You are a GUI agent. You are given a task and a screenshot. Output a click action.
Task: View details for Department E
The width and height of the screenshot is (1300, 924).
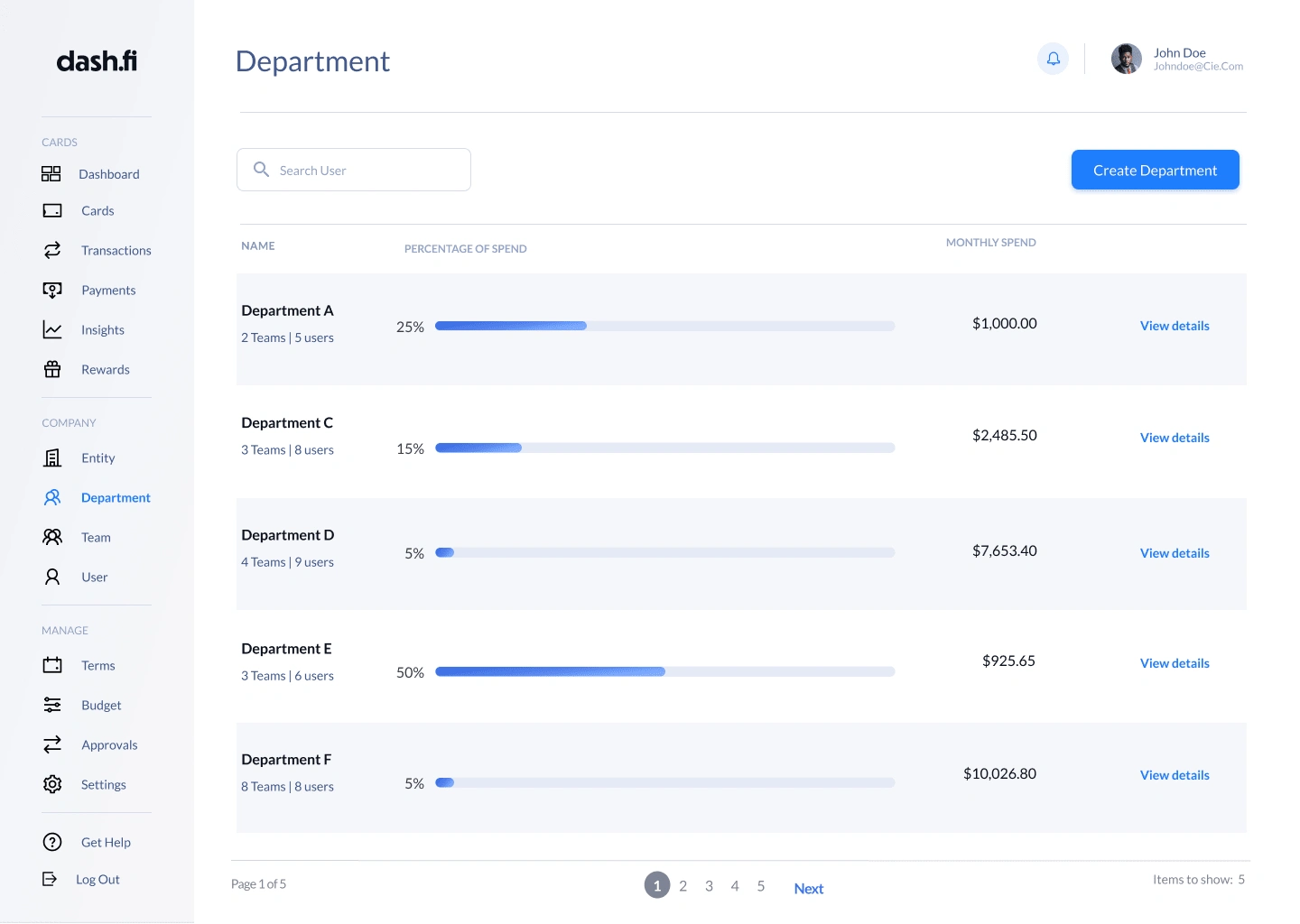tap(1175, 663)
